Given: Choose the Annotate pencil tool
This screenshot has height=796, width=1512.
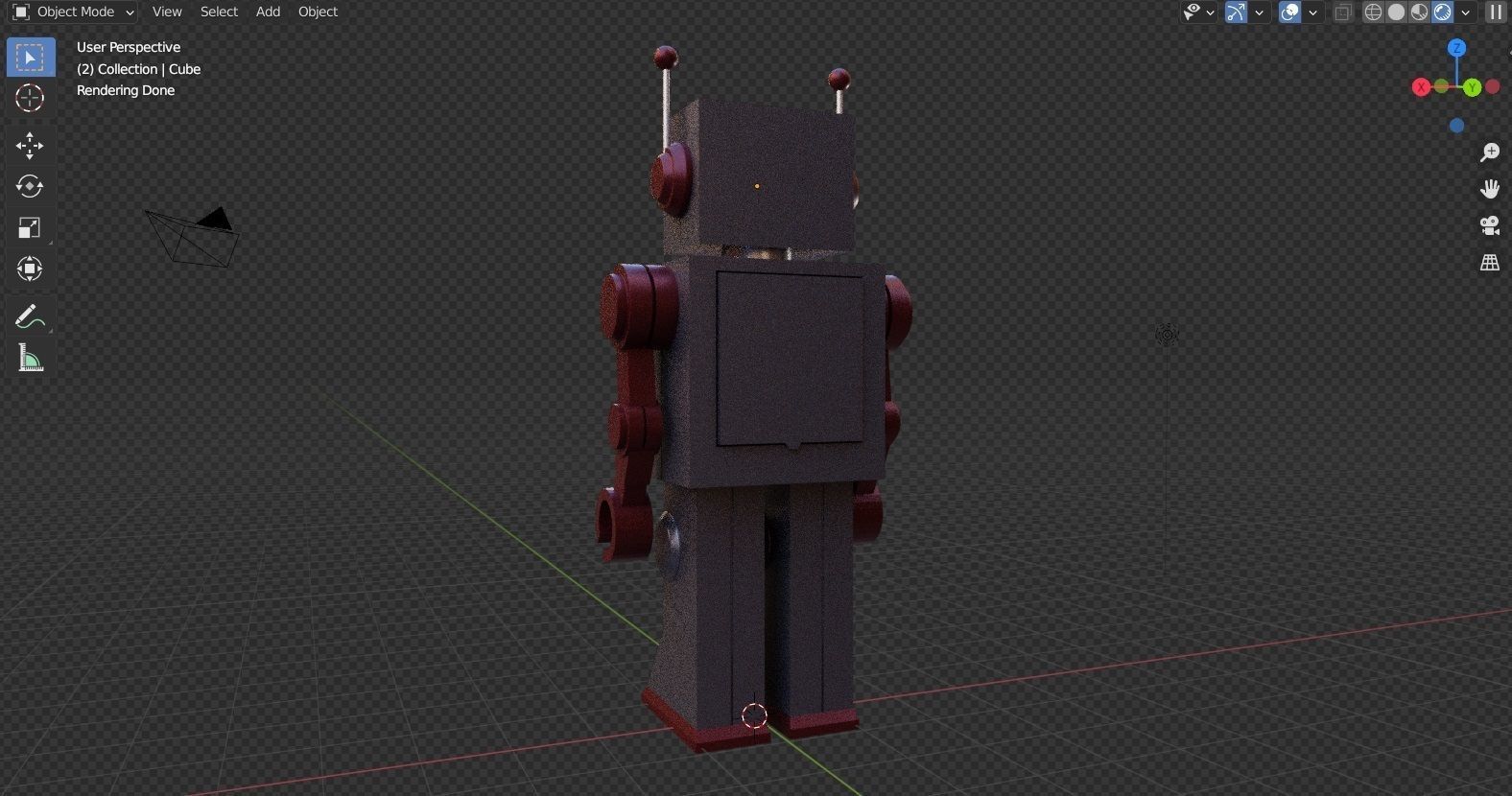Looking at the screenshot, I should 30,316.
